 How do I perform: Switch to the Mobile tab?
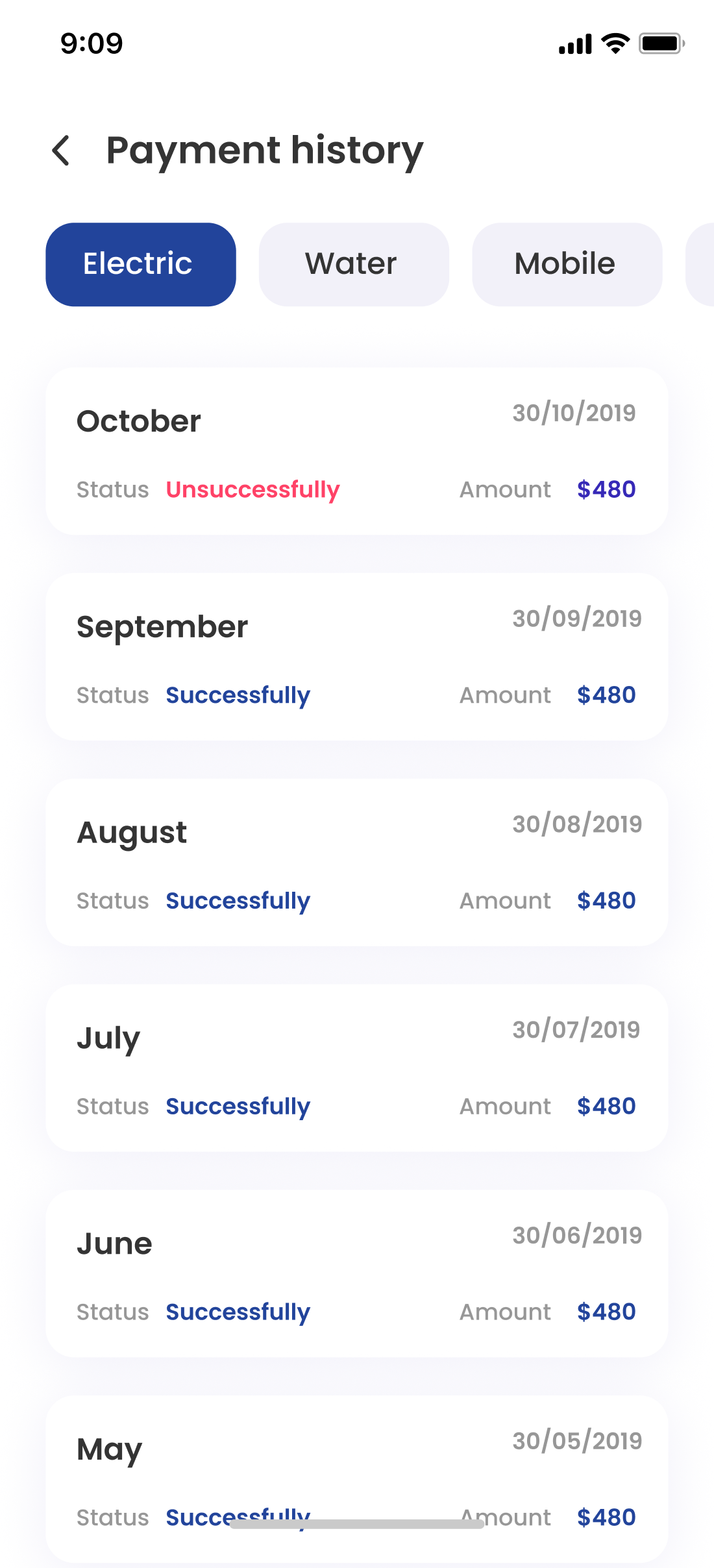pyautogui.click(x=567, y=264)
